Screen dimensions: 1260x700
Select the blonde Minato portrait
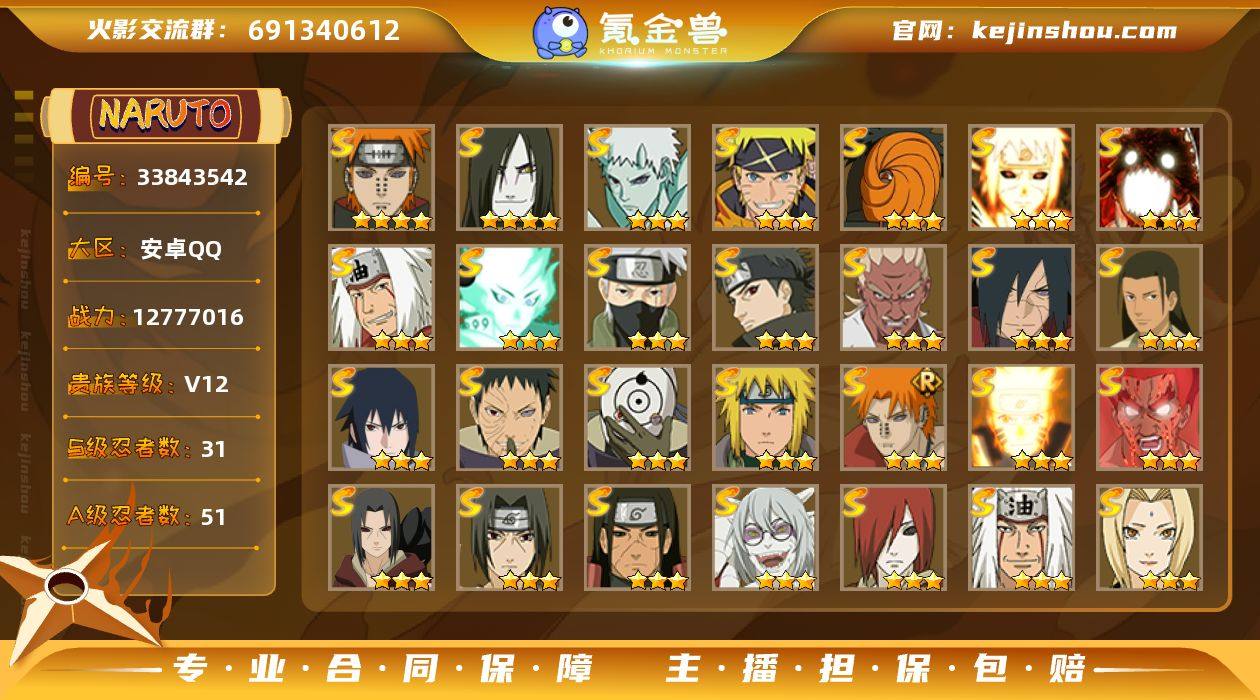click(765, 417)
